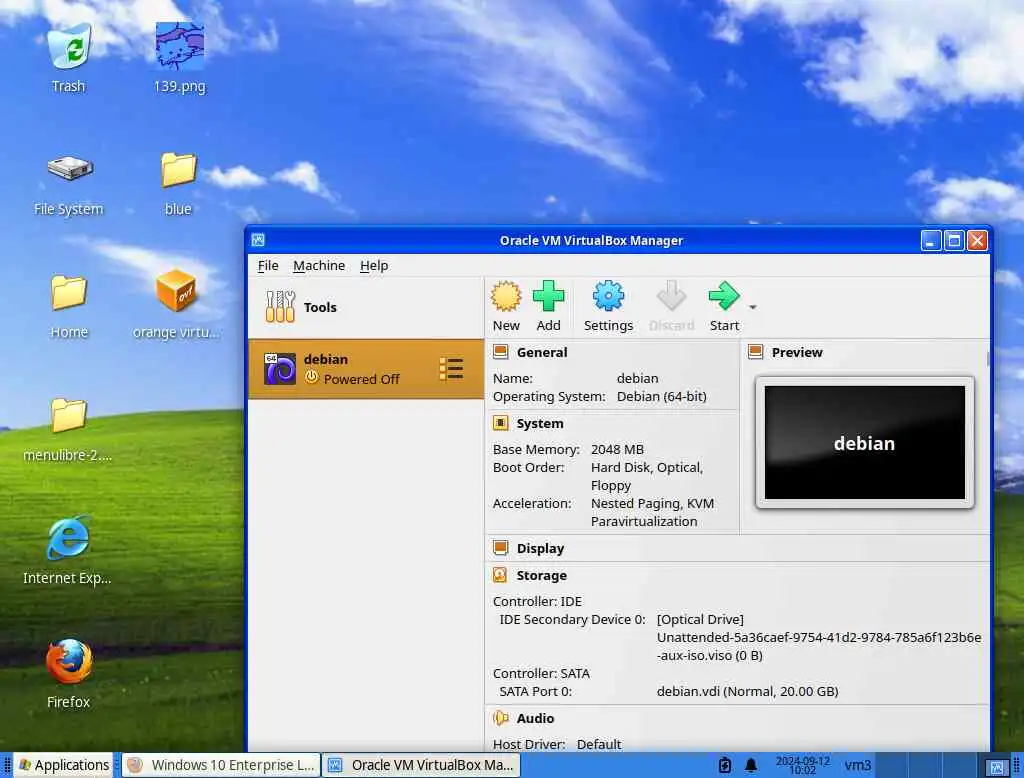
Task: Open the Machine menu
Action: click(x=319, y=266)
